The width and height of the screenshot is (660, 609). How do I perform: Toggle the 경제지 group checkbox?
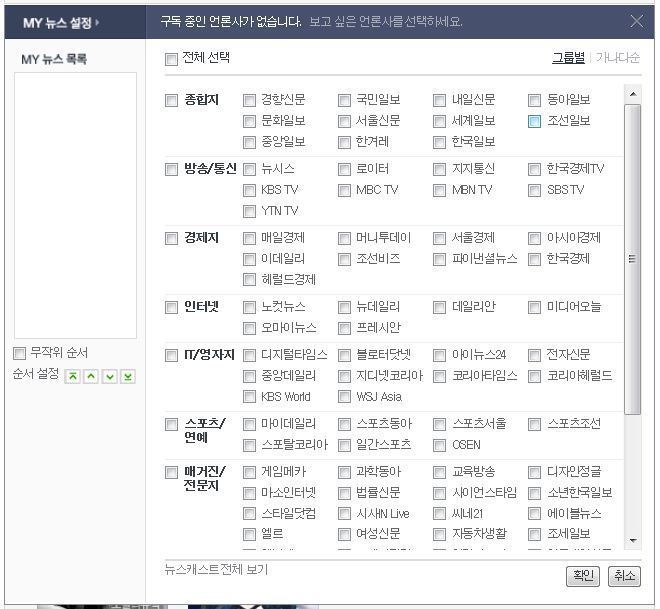point(171,239)
